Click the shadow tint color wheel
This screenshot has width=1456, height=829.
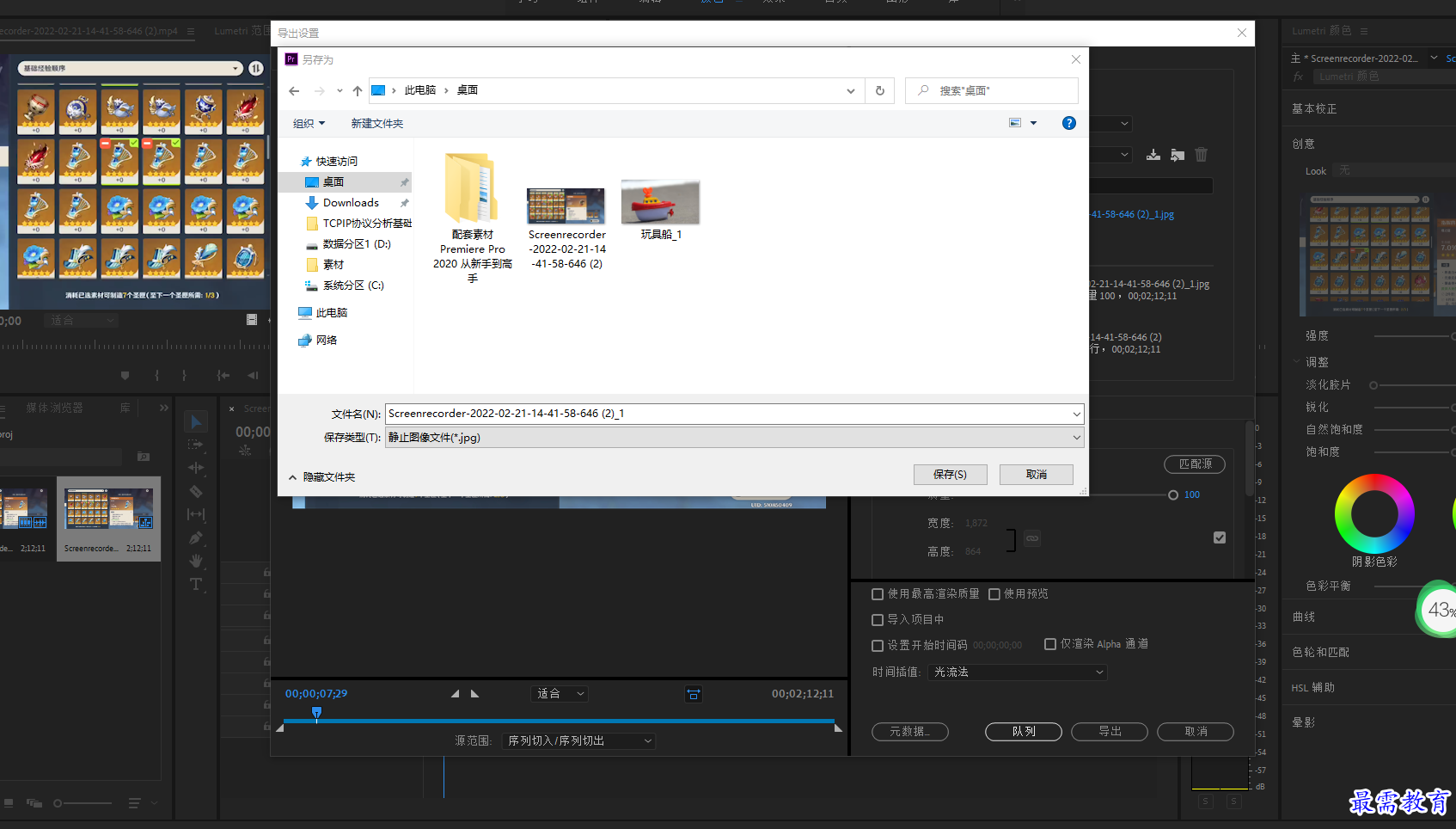pyautogui.click(x=1374, y=514)
